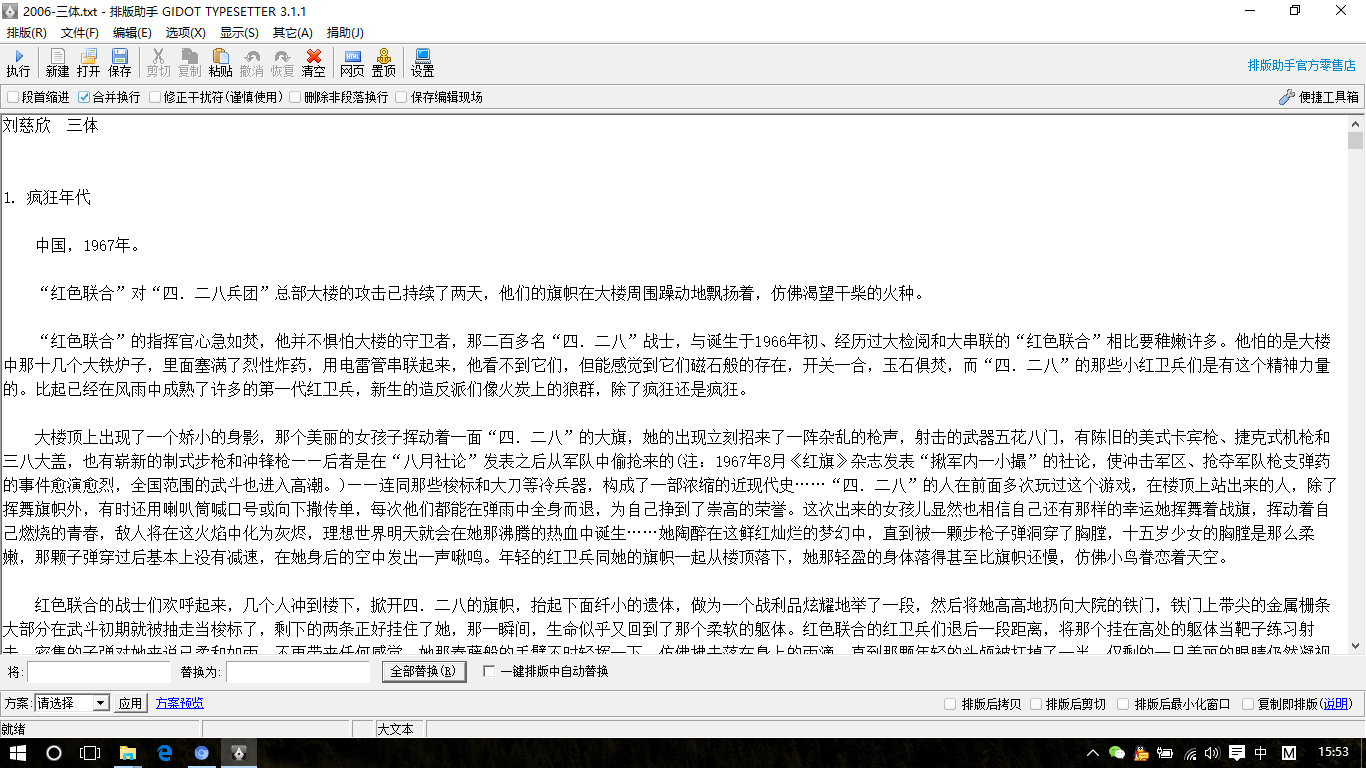1366x768 pixels.
Task: Open the 说明 link
Action: tap(1336, 704)
